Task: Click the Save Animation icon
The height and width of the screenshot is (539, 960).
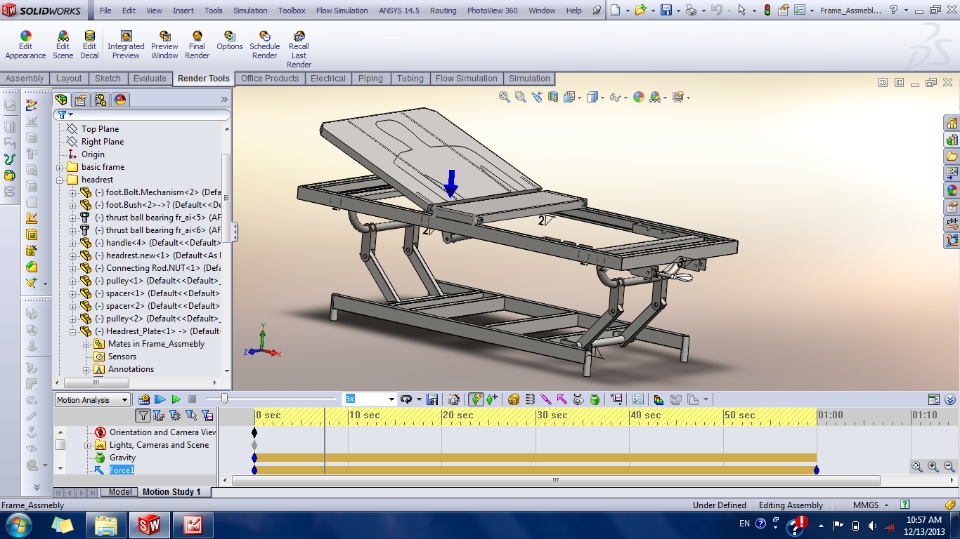Action: coord(432,399)
